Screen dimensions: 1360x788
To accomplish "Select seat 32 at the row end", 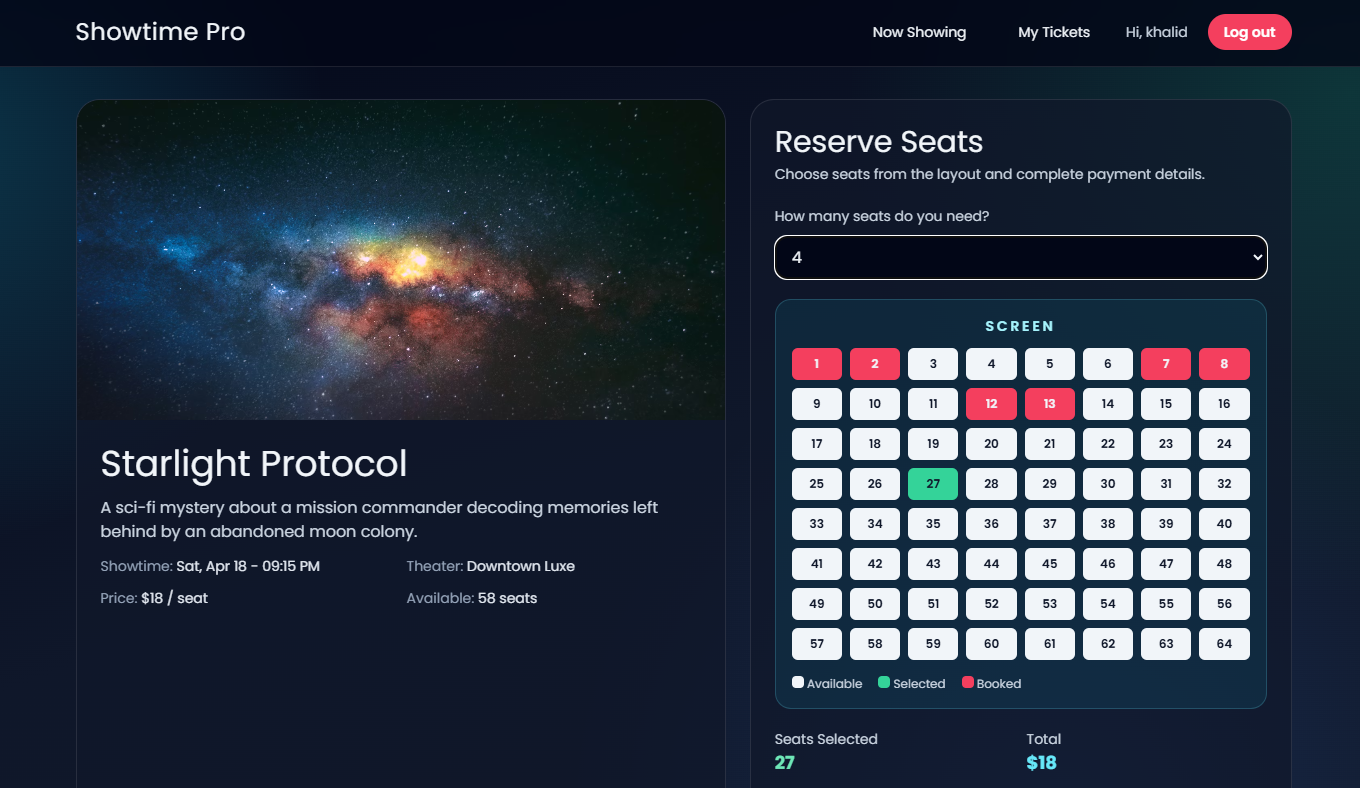I will click(1224, 483).
